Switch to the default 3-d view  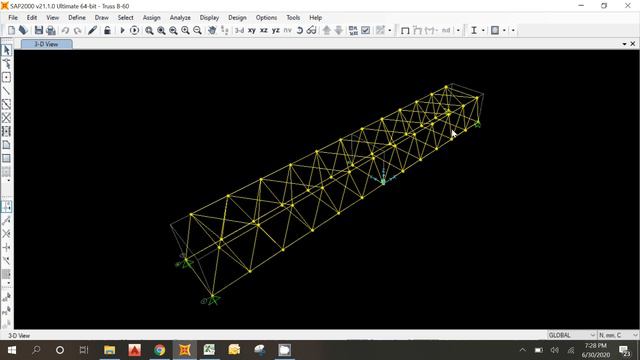(x=240, y=30)
